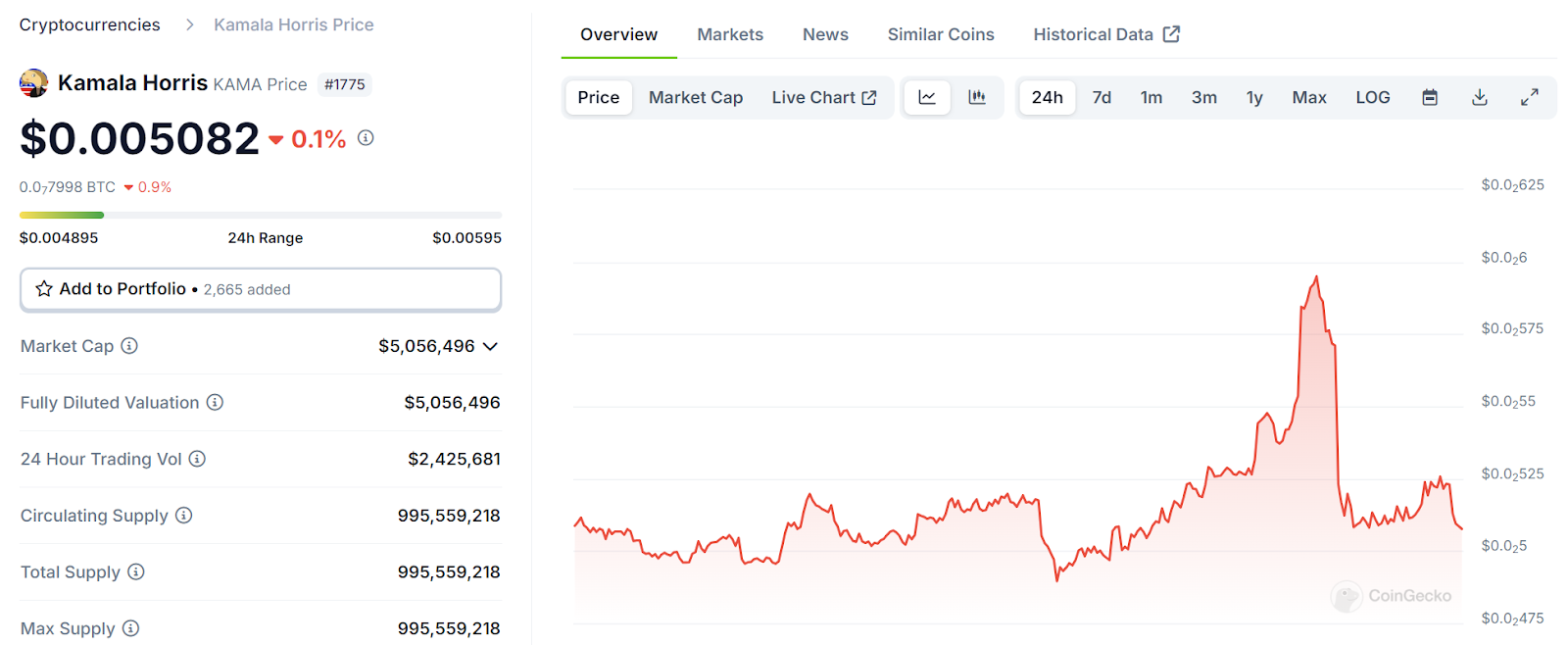Click the 0.0₇7998 BTC value
1568x645 pixels.
pos(68,187)
